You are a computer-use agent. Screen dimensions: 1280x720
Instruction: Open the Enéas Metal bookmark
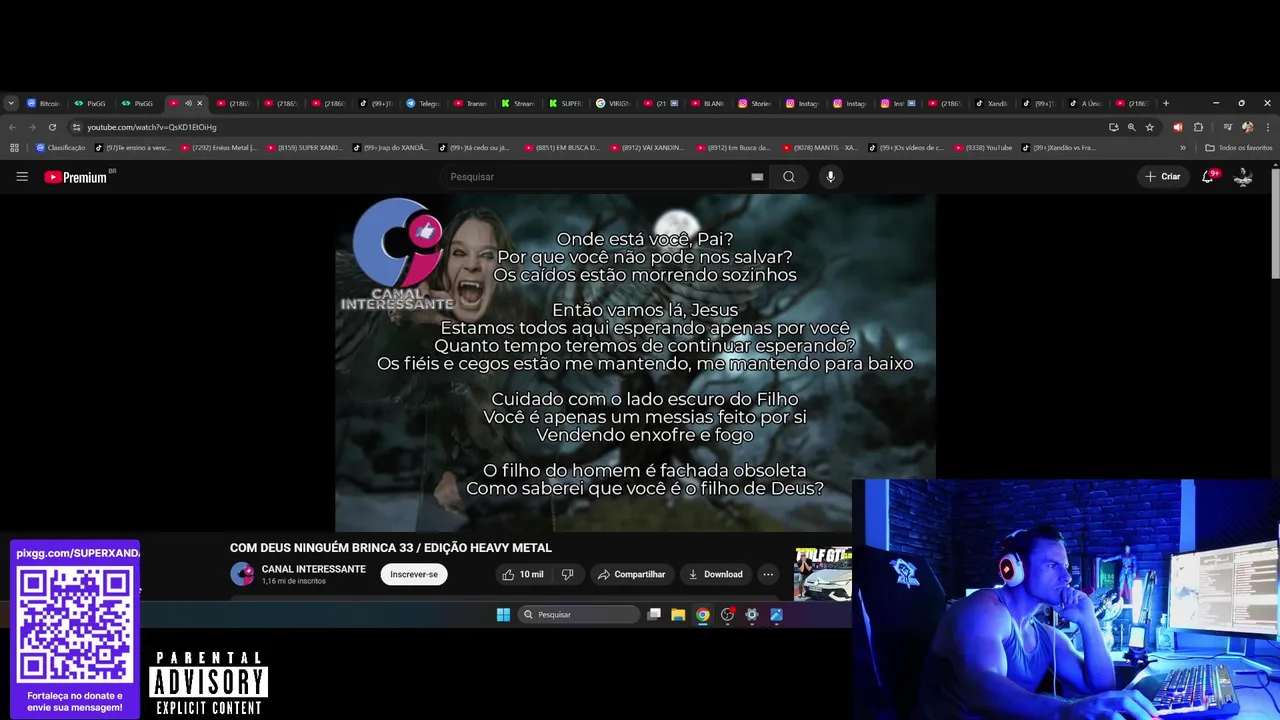(x=218, y=148)
